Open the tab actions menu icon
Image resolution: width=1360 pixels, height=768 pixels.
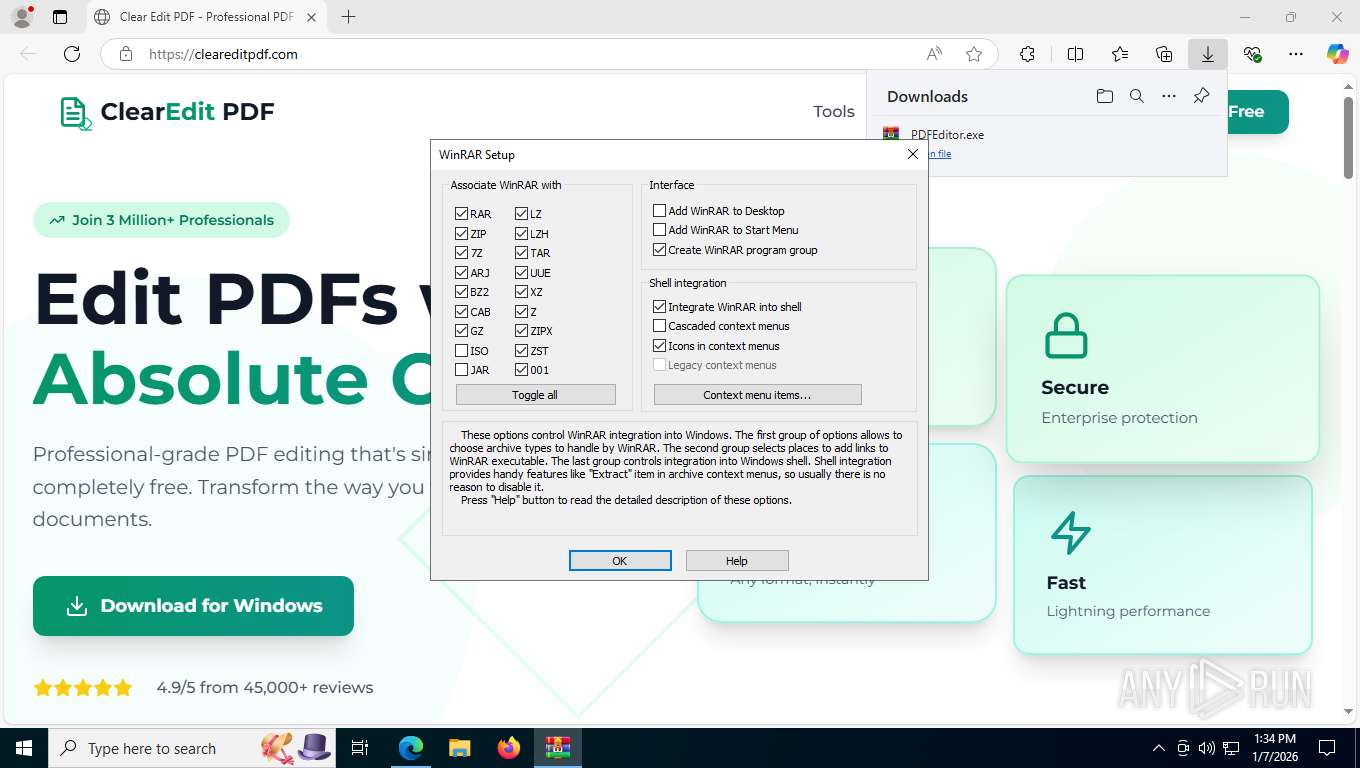point(60,17)
